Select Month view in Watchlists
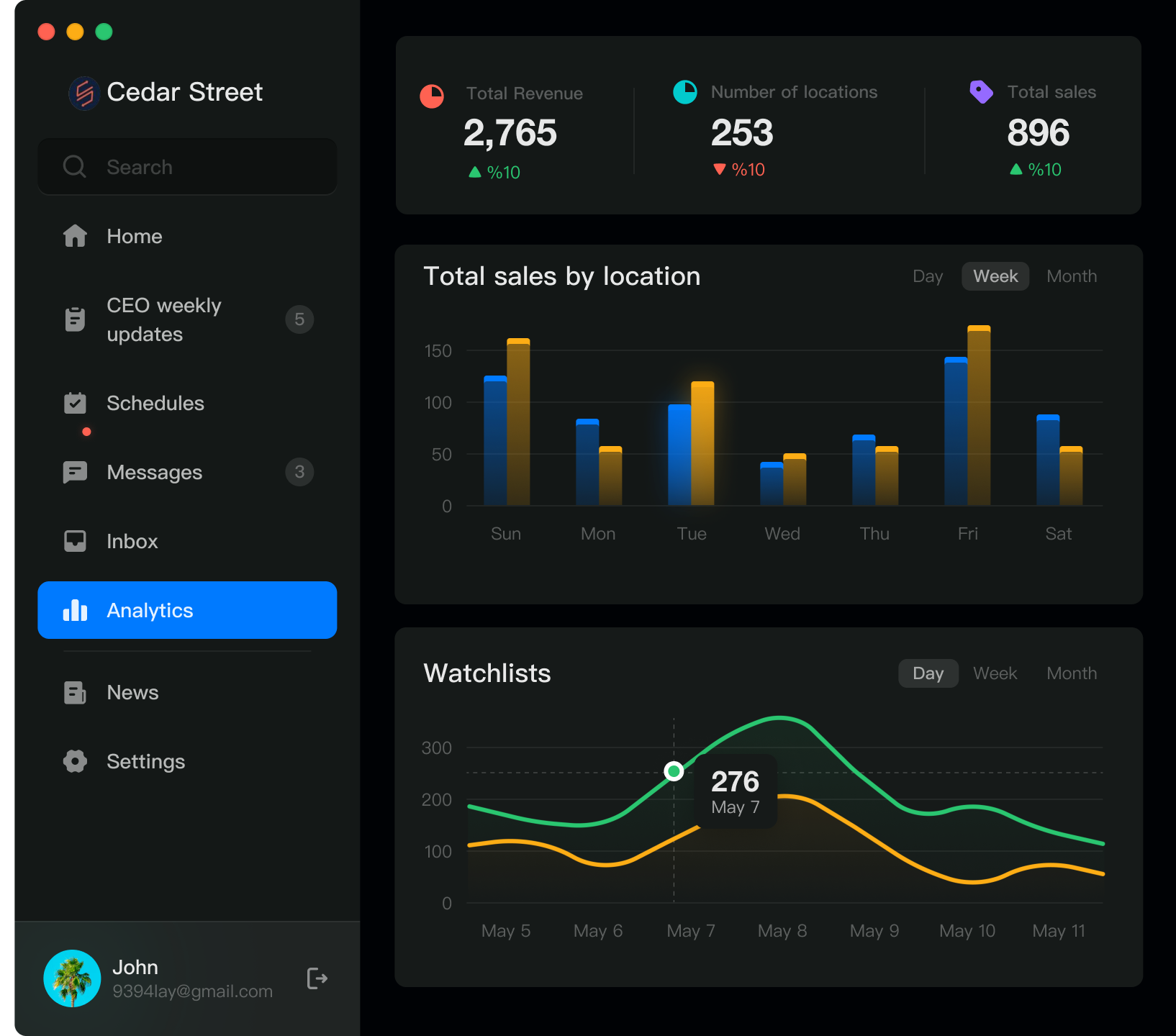1176x1036 pixels. (1071, 673)
